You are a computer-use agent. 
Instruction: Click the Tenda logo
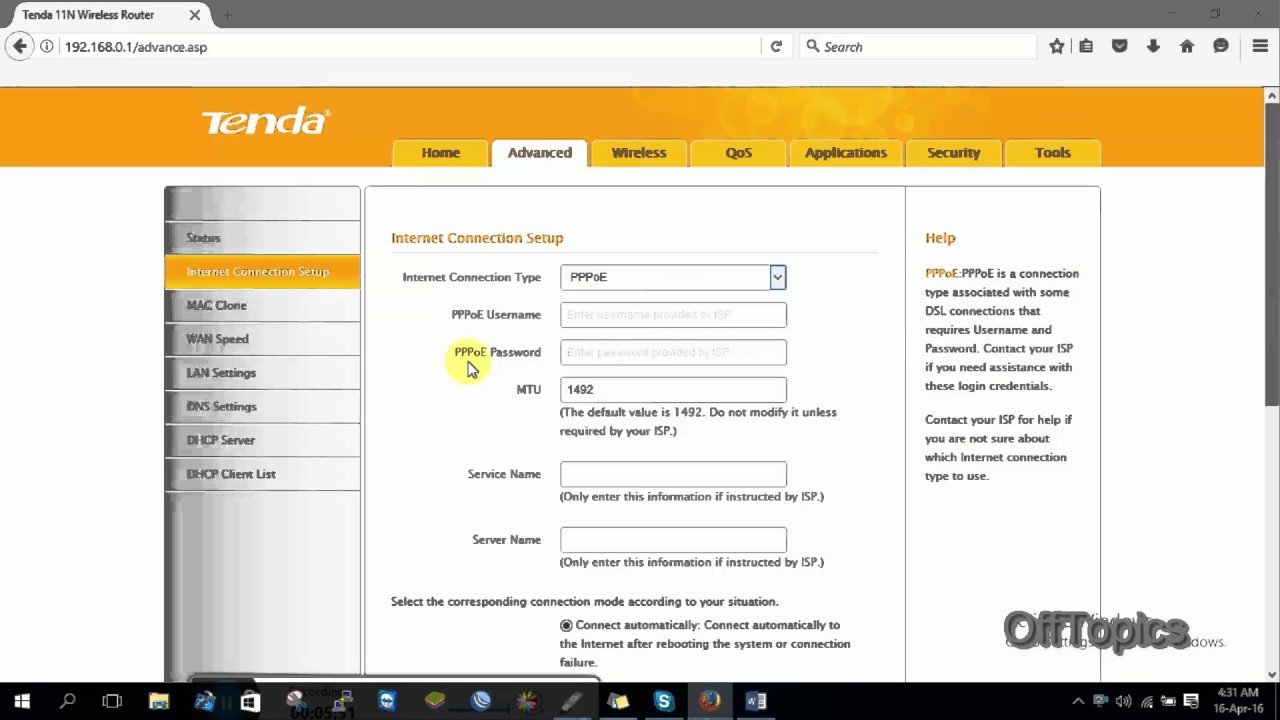tap(265, 122)
